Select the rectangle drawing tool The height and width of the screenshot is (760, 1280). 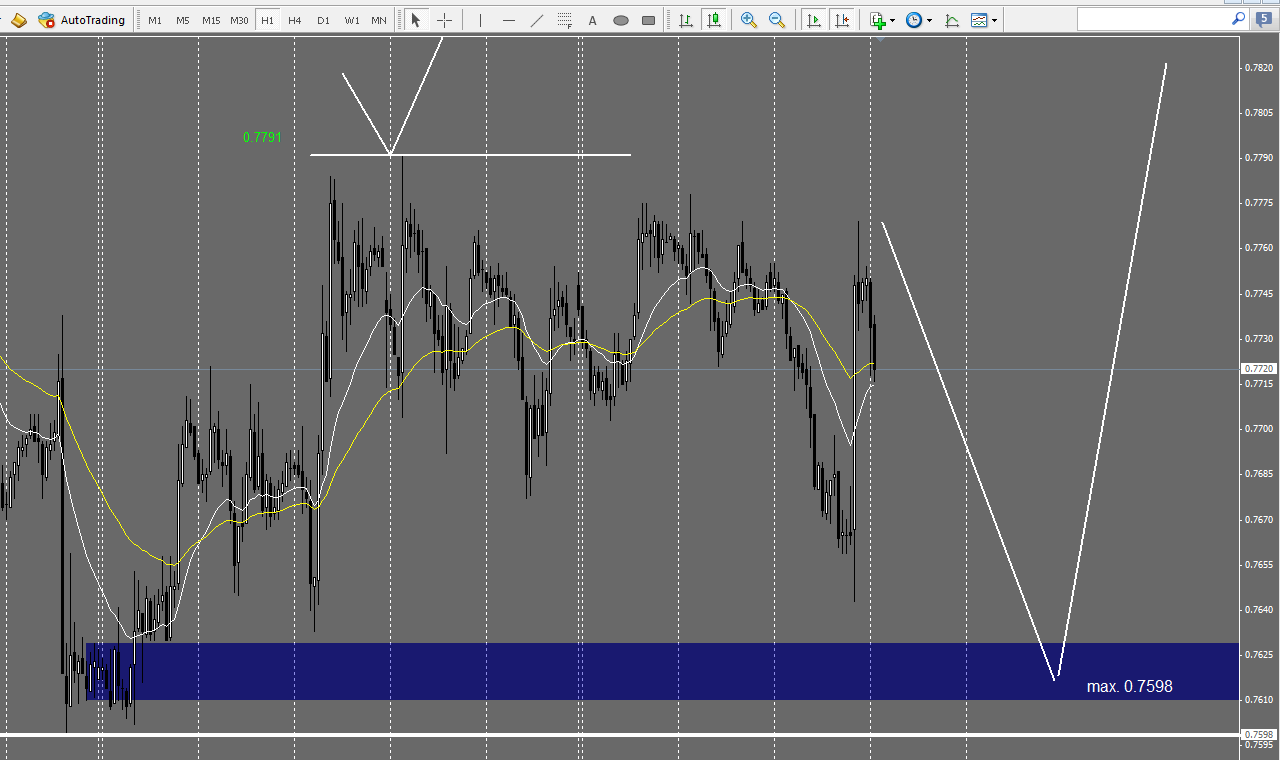pos(648,19)
